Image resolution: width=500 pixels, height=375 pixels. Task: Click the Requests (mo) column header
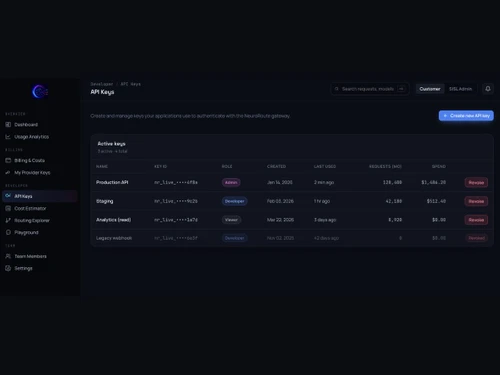[x=385, y=166]
